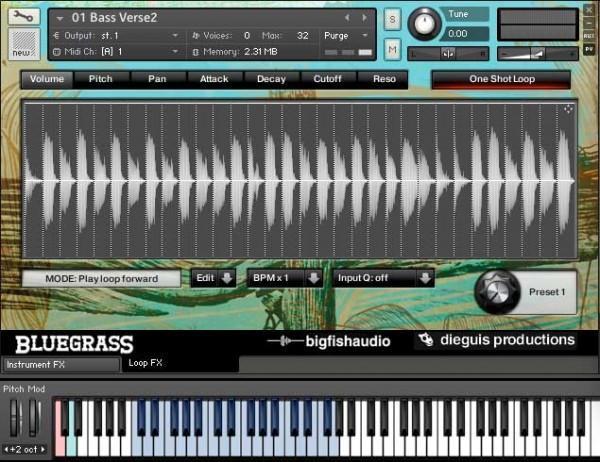
Task: Click the Preset 1 label
Action: pos(547,292)
